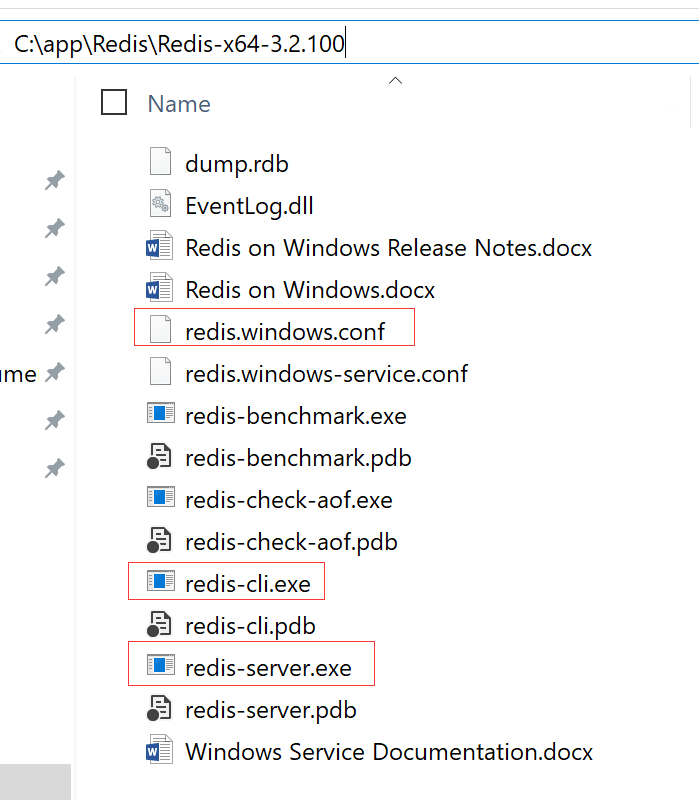Click Word icon of Redis on Windows.docx
Image resolution: width=699 pixels, height=800 pixels.
coord(160,288)
